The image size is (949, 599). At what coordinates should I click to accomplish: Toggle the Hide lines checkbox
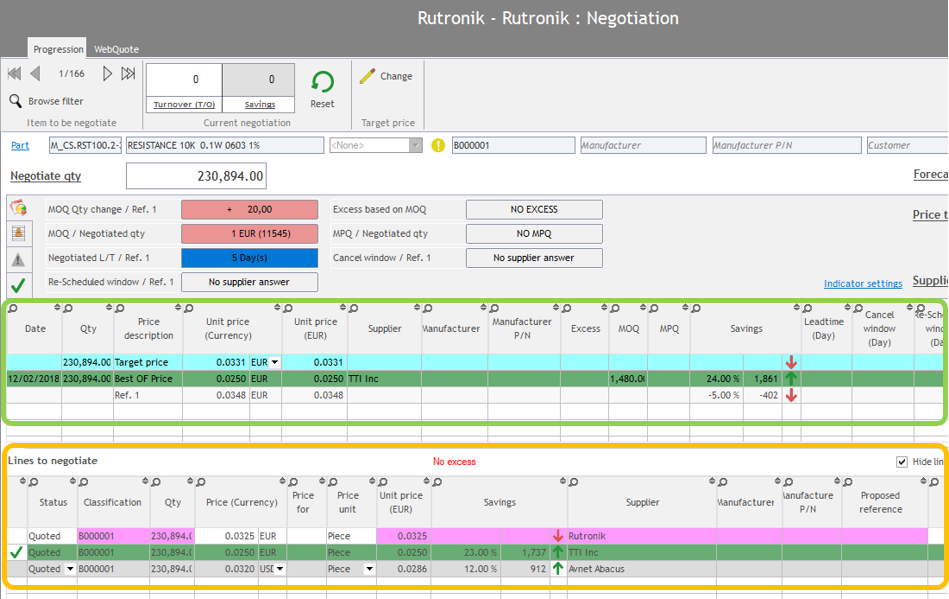903,462
